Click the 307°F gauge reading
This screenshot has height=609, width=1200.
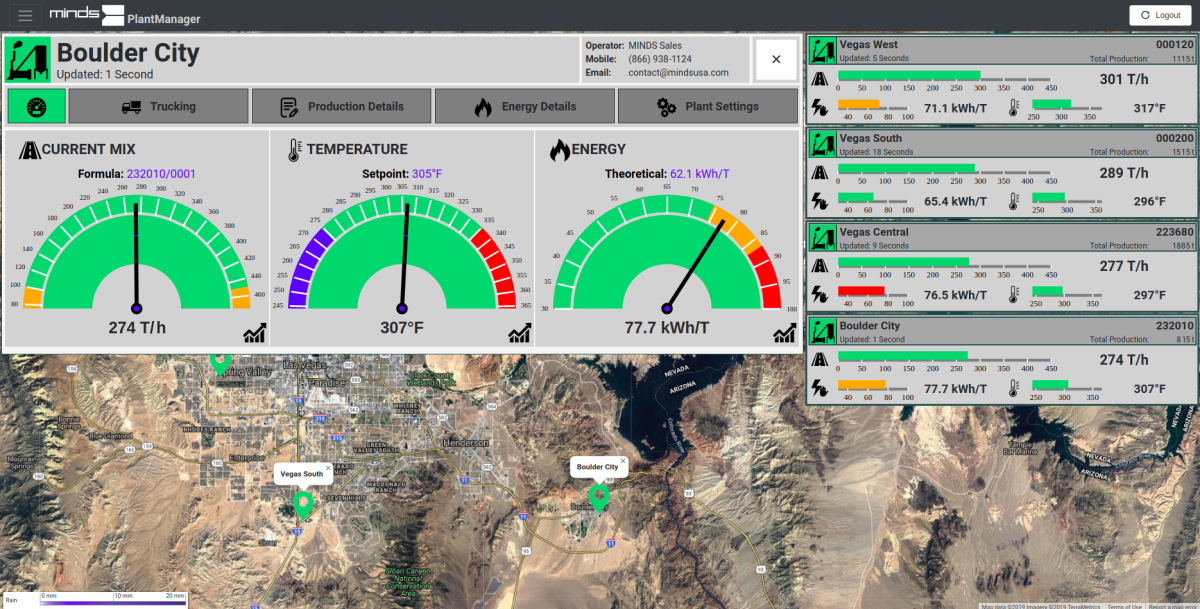pos(401,327)
